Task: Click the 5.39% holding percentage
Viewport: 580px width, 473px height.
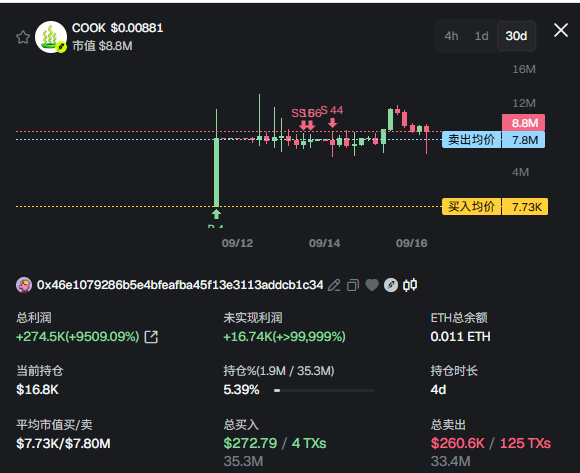Action: click(241, 390)
